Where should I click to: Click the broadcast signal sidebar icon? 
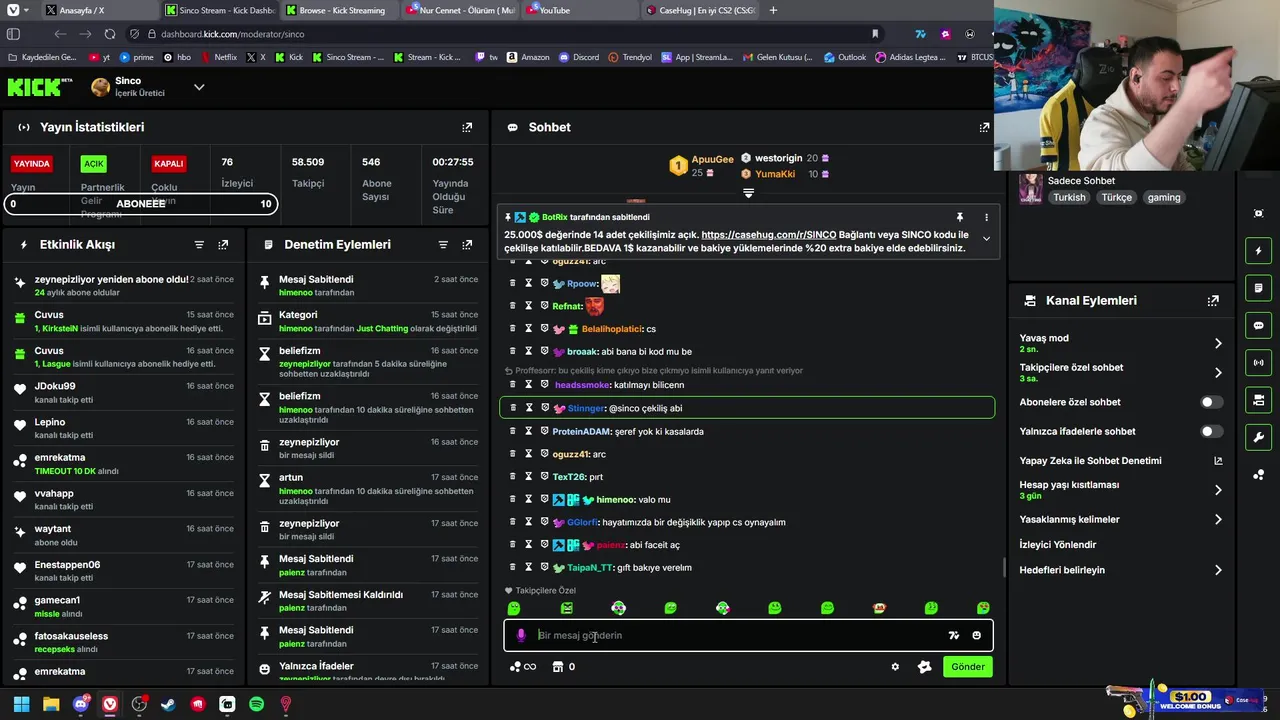coord(1258,362)
